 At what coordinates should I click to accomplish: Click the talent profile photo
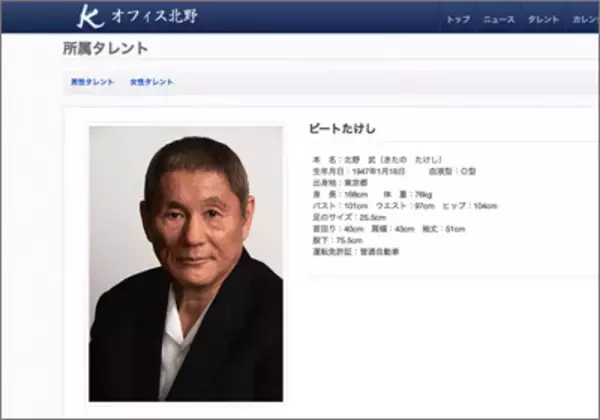tap(186, 263)
